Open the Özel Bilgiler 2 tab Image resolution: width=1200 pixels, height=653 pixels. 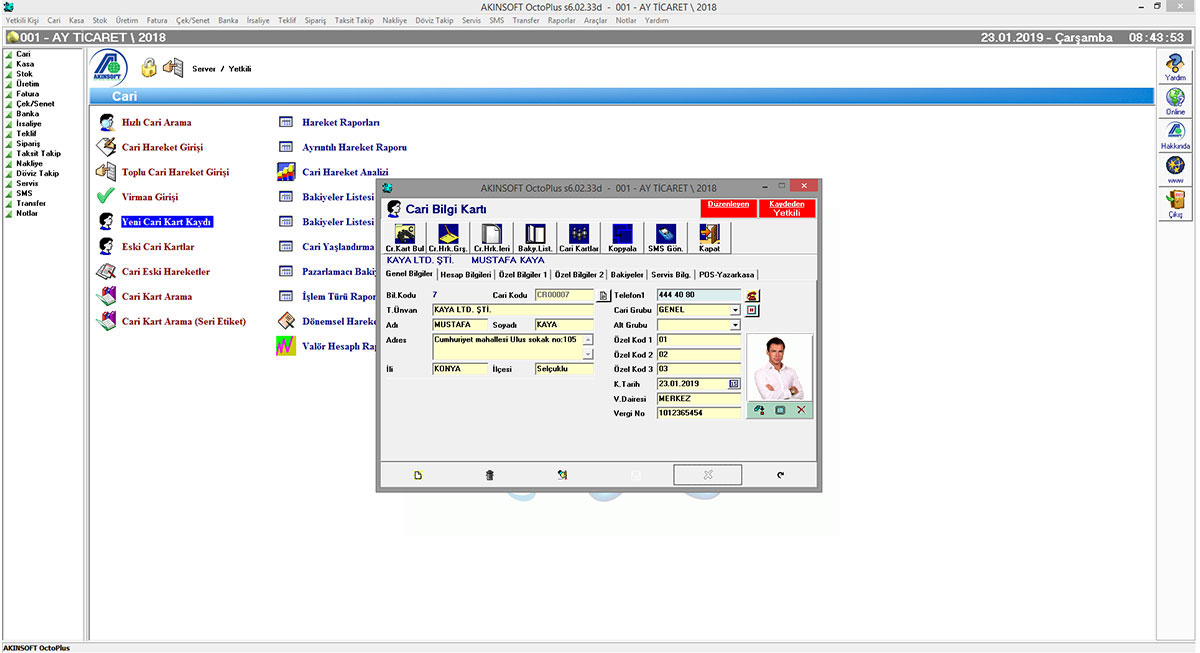point(579,274)
